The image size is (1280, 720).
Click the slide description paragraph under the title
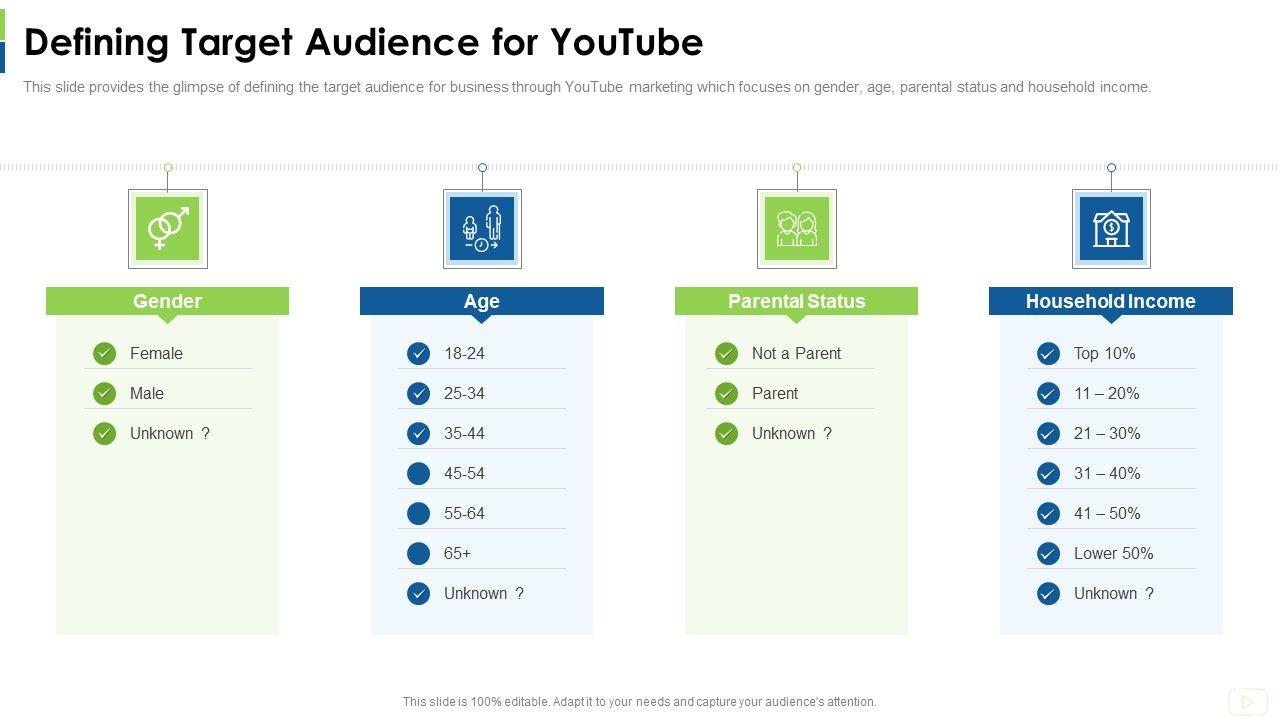(x=587, y=87)
